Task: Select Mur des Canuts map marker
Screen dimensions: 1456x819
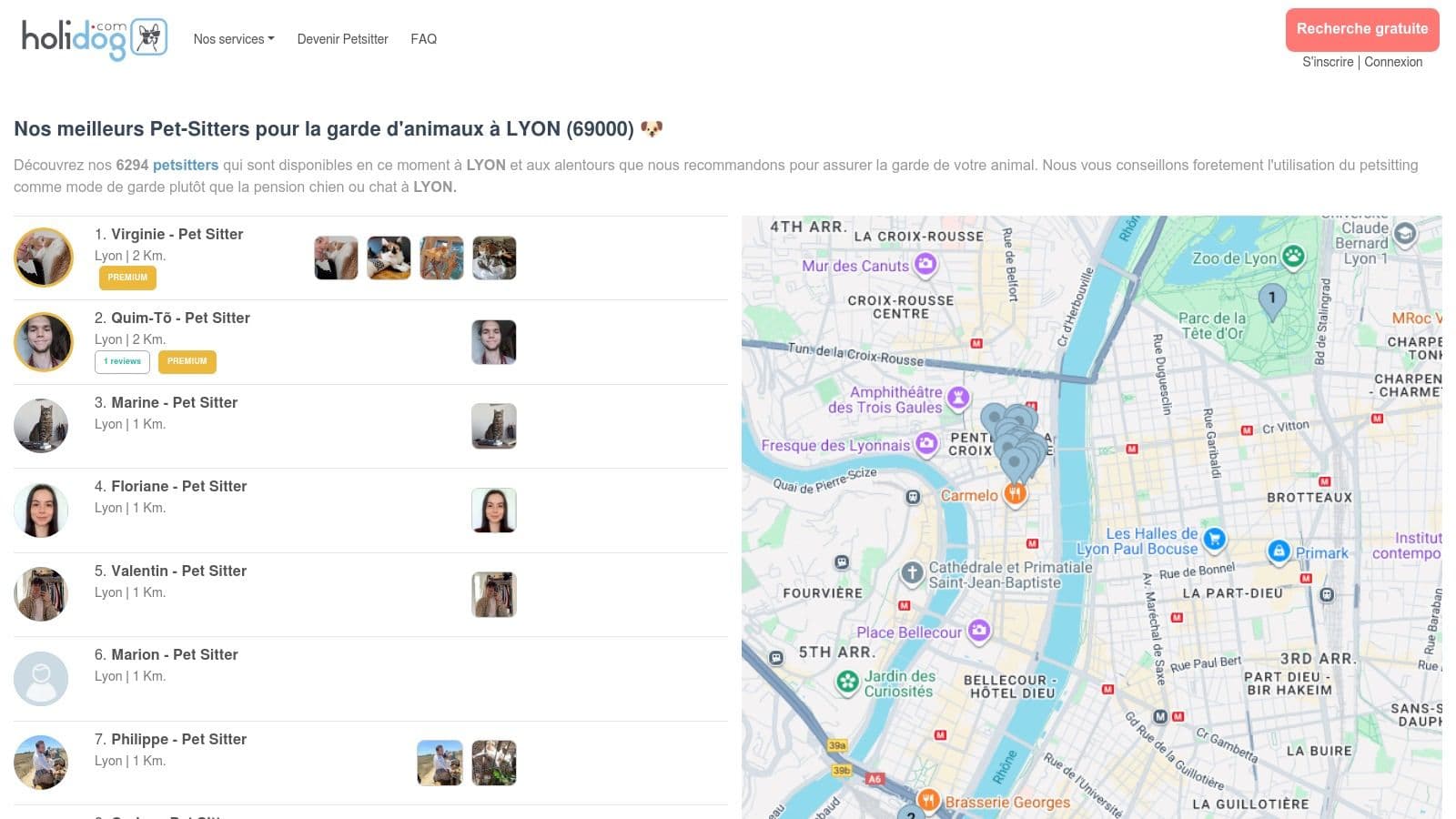Action: click(x=925, y=265)
